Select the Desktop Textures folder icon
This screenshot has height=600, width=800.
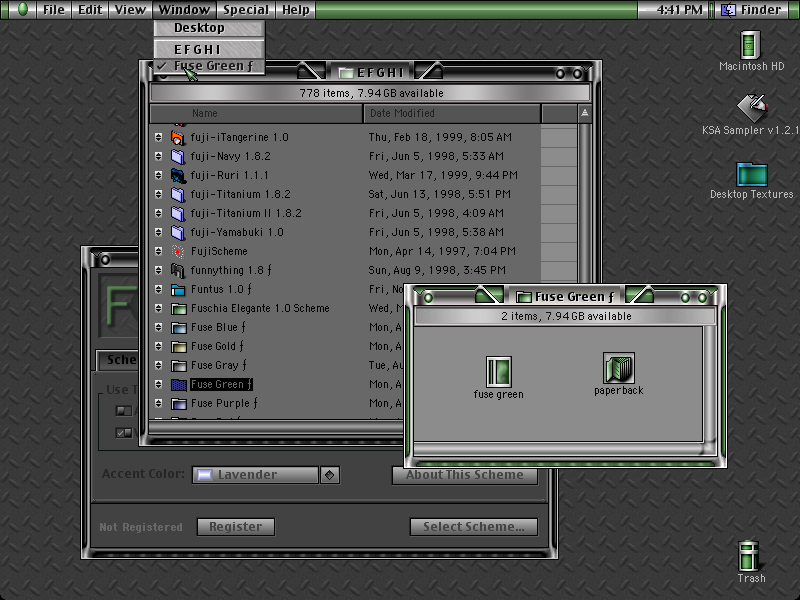tap(752, 174)
